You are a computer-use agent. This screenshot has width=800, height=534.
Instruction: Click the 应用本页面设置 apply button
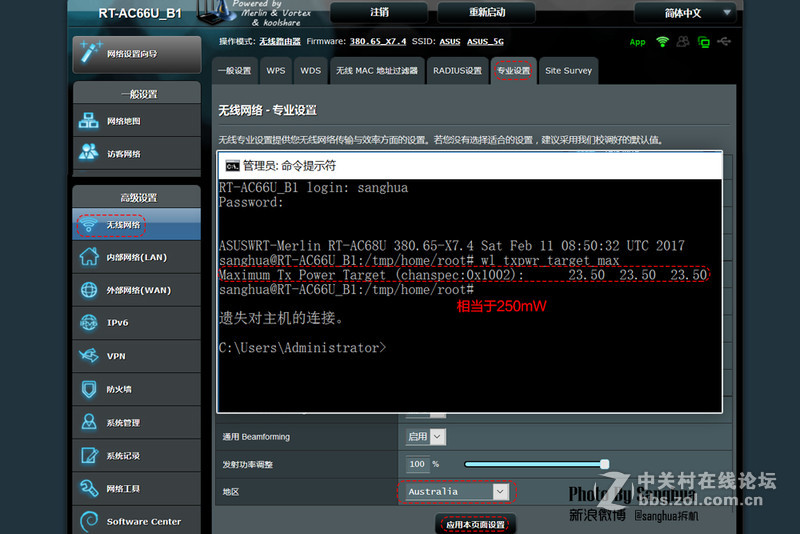[x=476, y=524]
